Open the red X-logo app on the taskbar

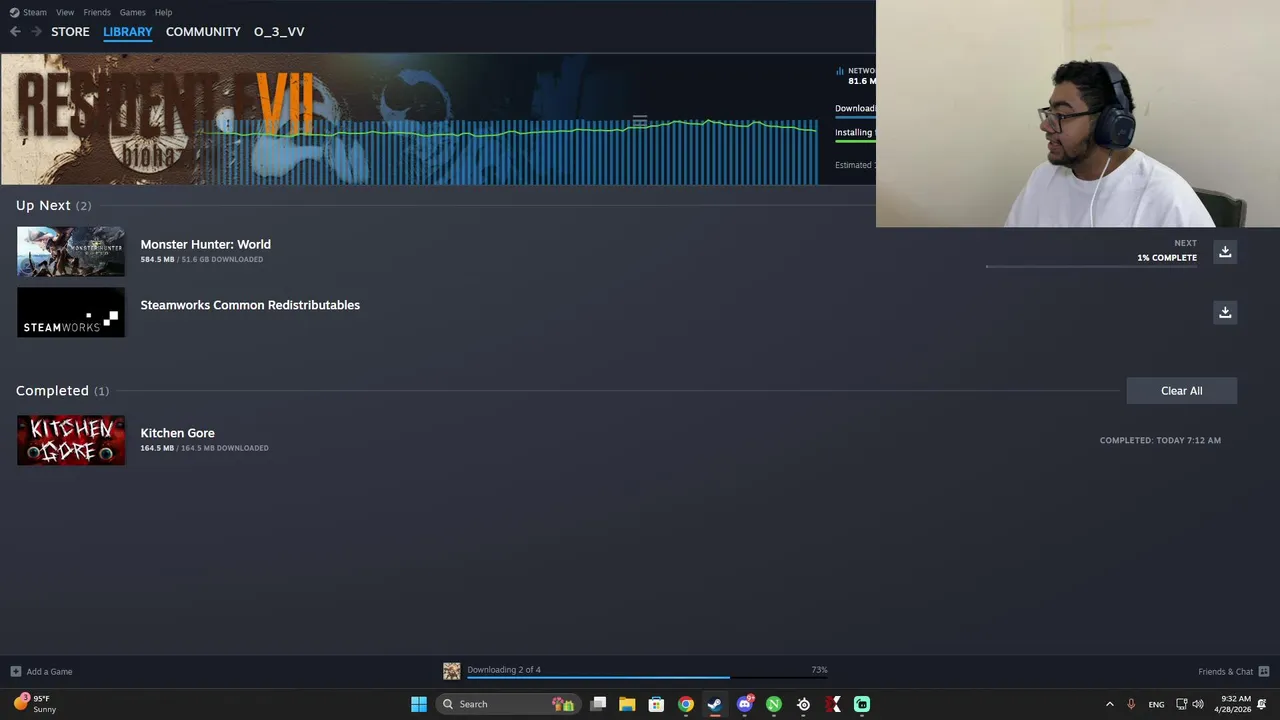click(x=833, y=704)
